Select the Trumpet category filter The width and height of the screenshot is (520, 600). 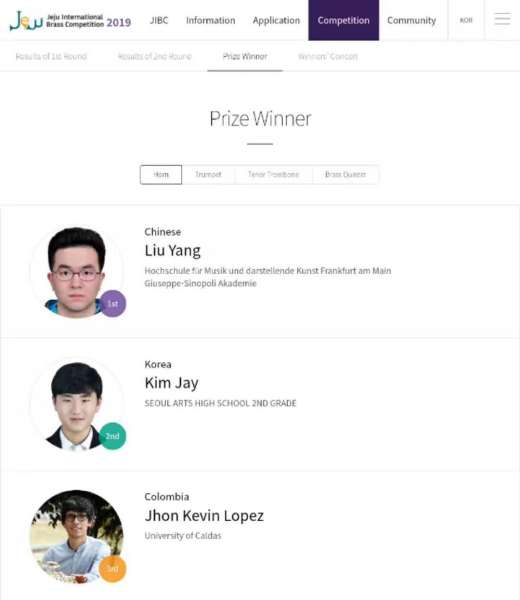(209, 174)
